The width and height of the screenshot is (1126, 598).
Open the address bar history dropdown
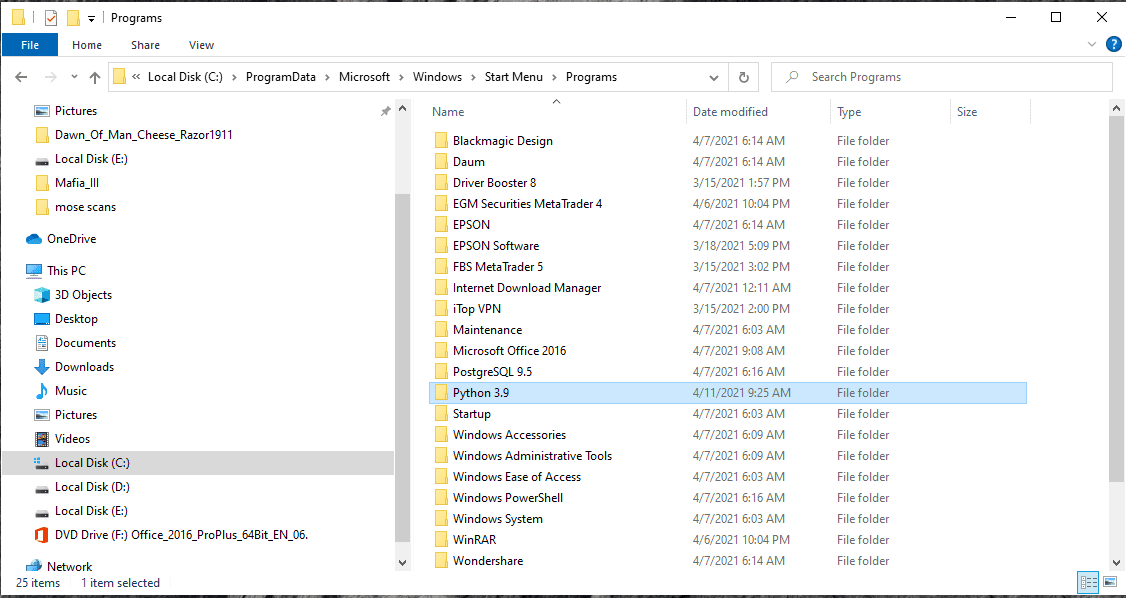click(x=714, y=77)
